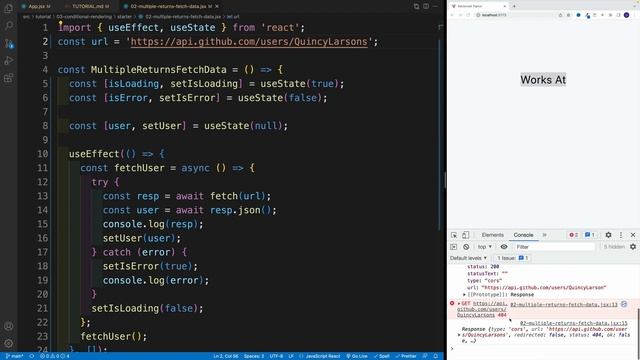
Task: Toggle the console sidebar
Action: pyautogui.click(x=453, y=247)
